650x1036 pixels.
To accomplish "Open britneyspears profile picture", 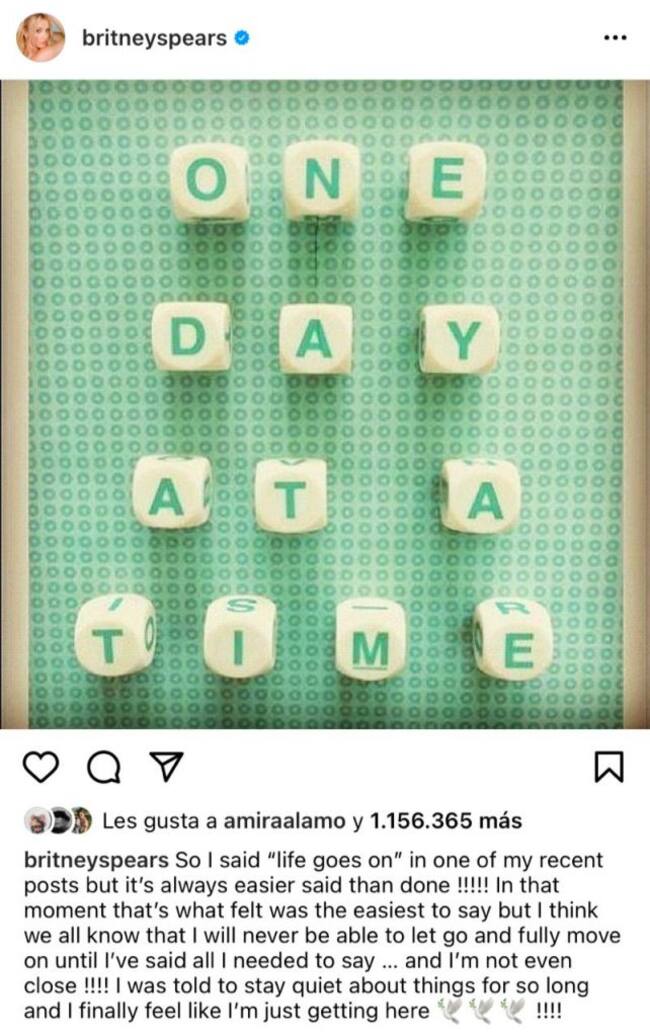I will point(41,38).
